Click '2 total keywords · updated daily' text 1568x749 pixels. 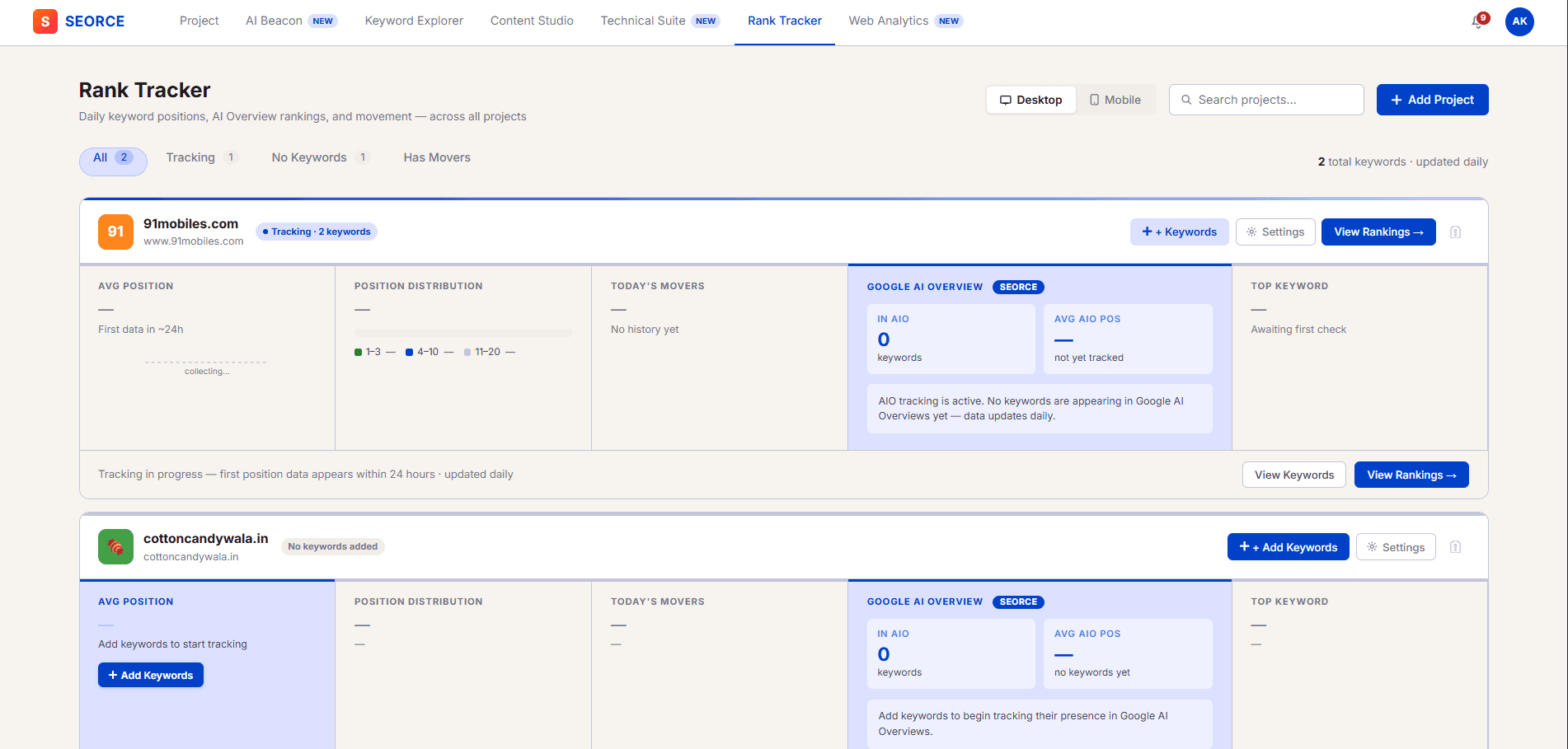tap(1403, 162)
